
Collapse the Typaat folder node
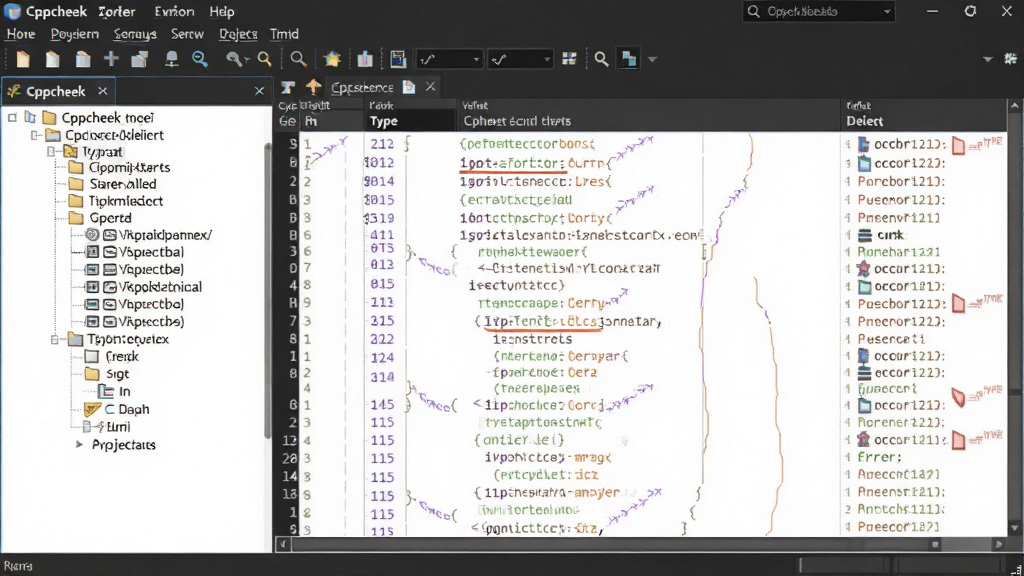[52, 152]
